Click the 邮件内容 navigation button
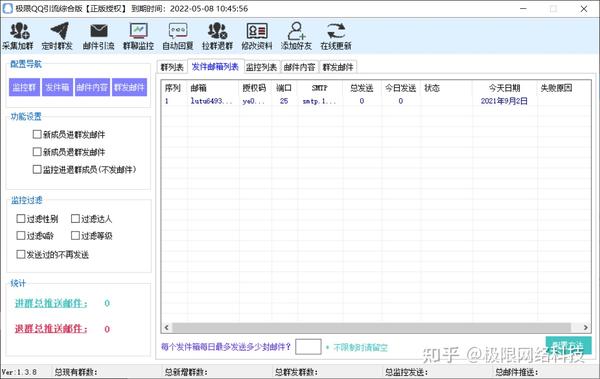This screenshot has width=600, height=379. coord(92,87)
